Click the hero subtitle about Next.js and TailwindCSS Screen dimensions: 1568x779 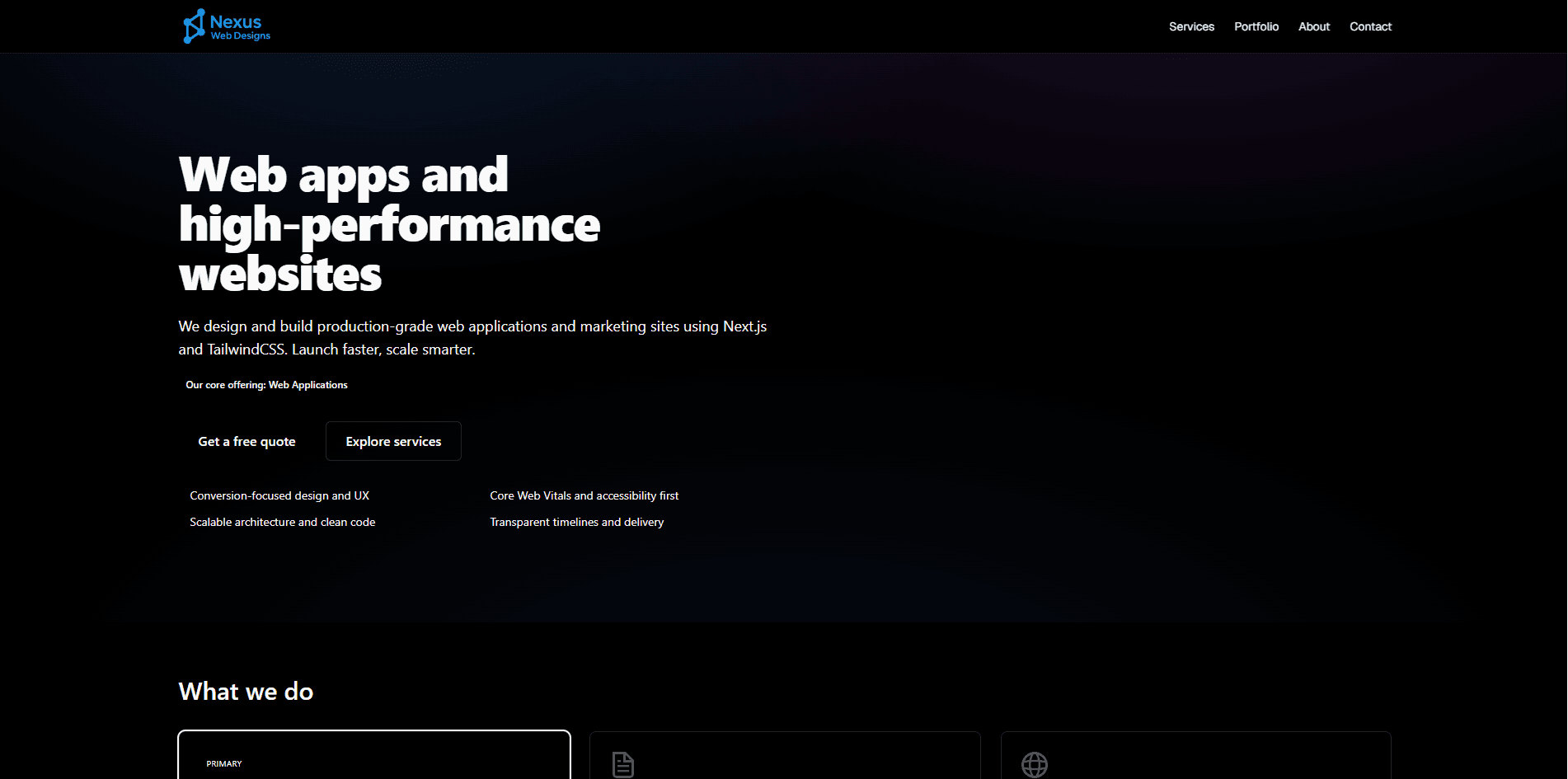[472, 337]
